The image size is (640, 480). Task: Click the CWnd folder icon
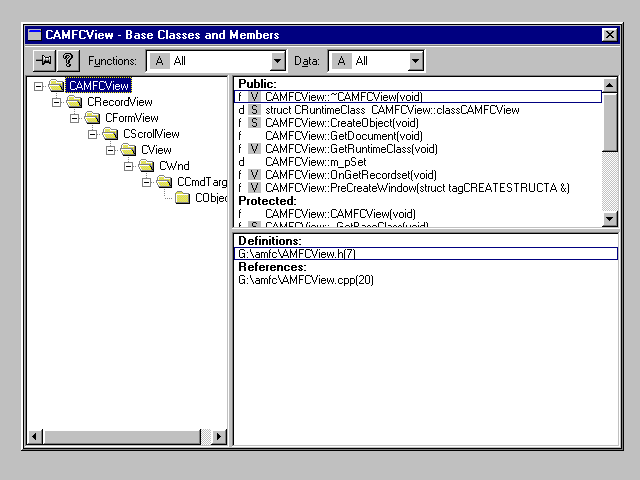pyautogui.click(x=147, y=166)
